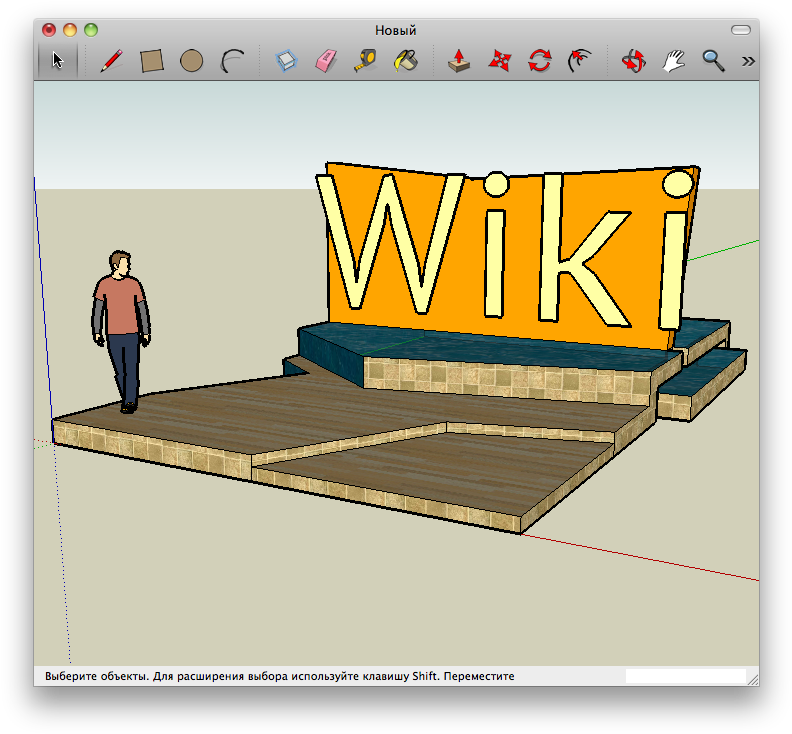Choose the Move tool with red arrows
This screenshot has width=792, height=734.
(500, 61)
